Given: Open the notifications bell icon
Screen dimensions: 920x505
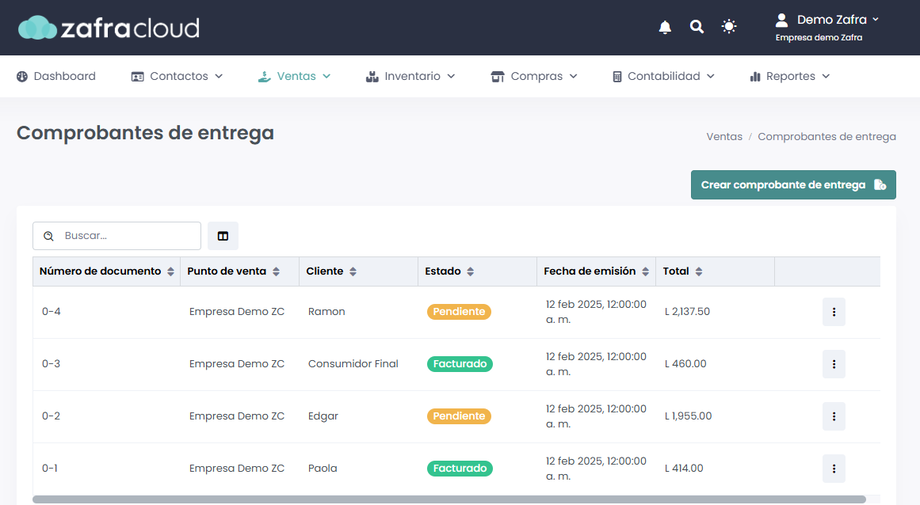Looking at the screenshot, I should pos(665,27).
